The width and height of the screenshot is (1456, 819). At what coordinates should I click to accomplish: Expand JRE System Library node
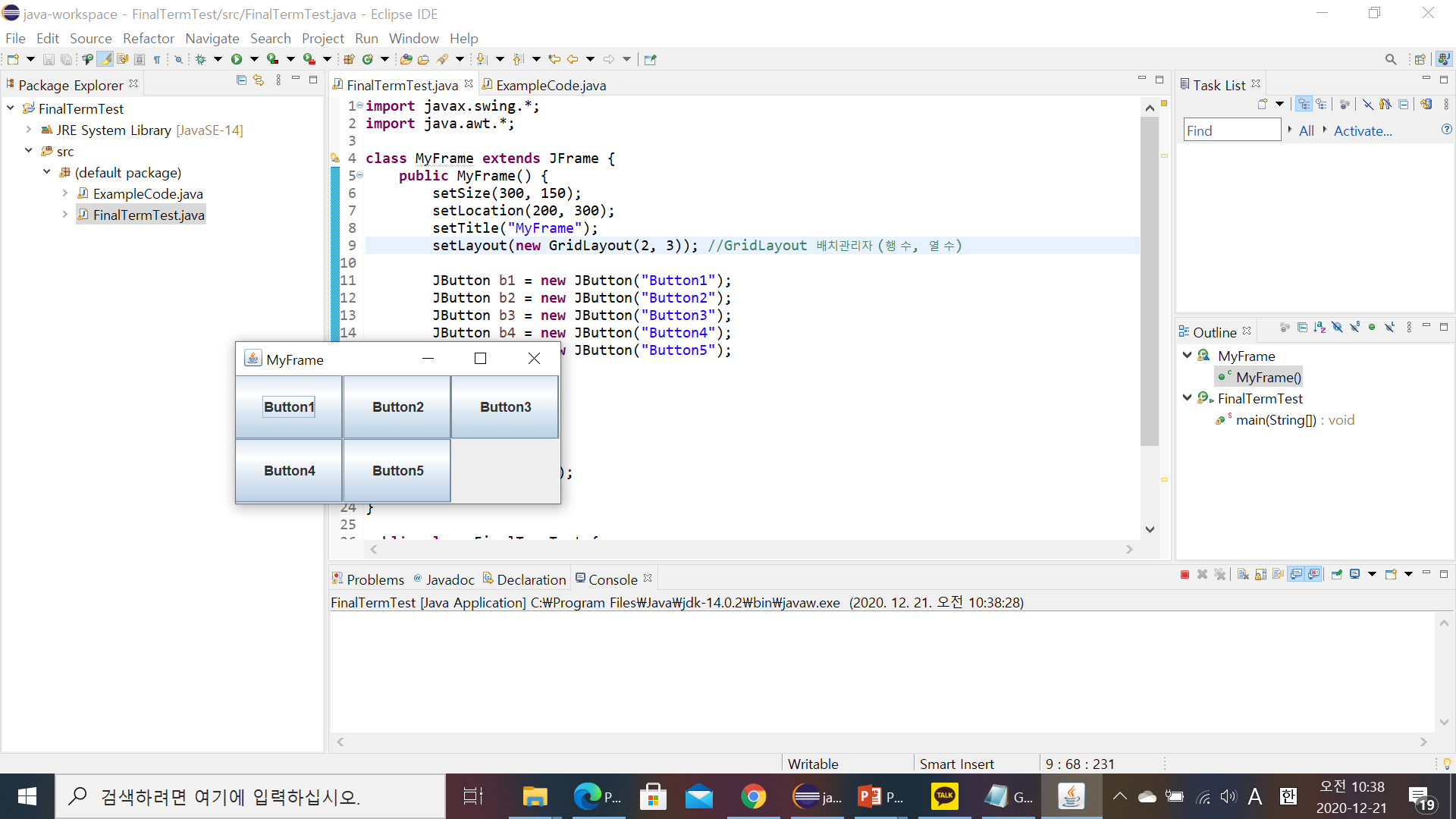tap(29, 130)
